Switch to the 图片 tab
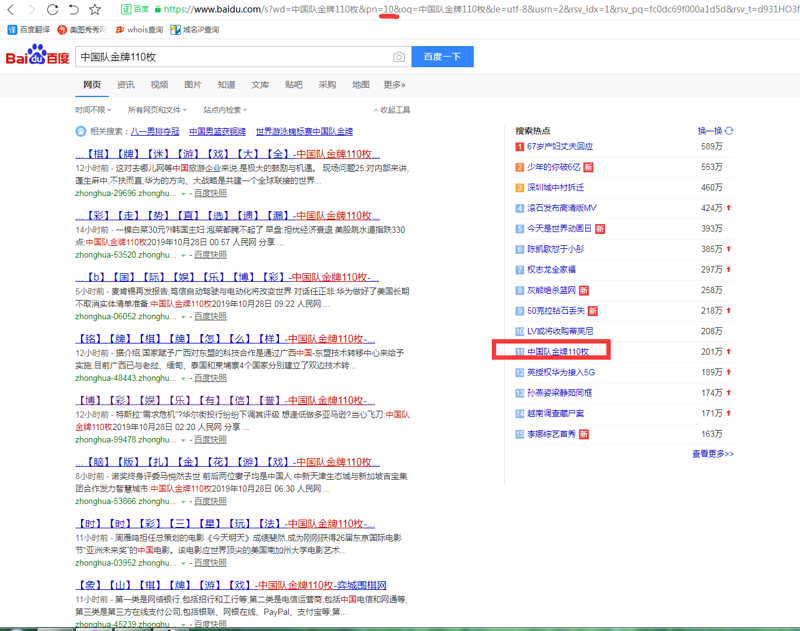 click(193, 85)
